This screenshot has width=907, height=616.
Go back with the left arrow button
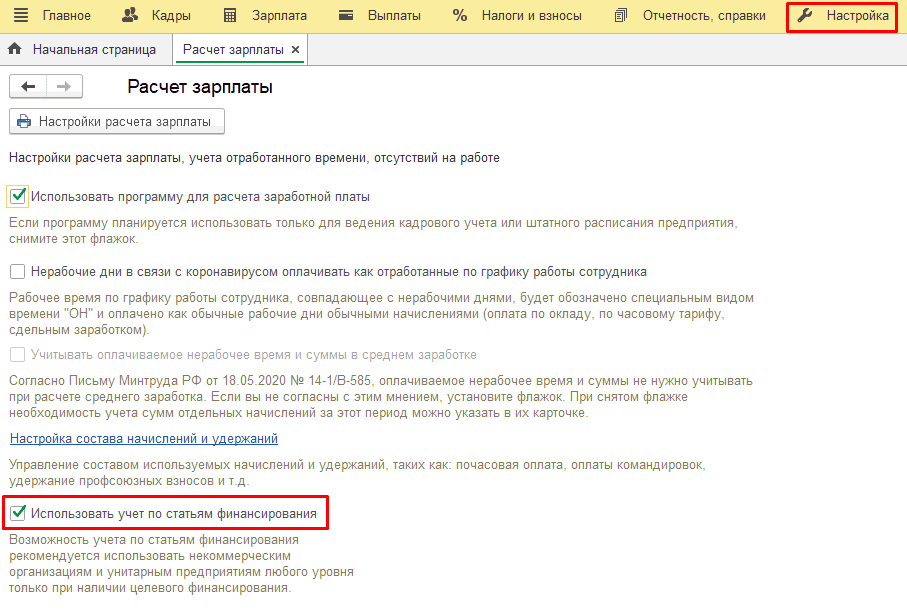[x=28, y=87]
